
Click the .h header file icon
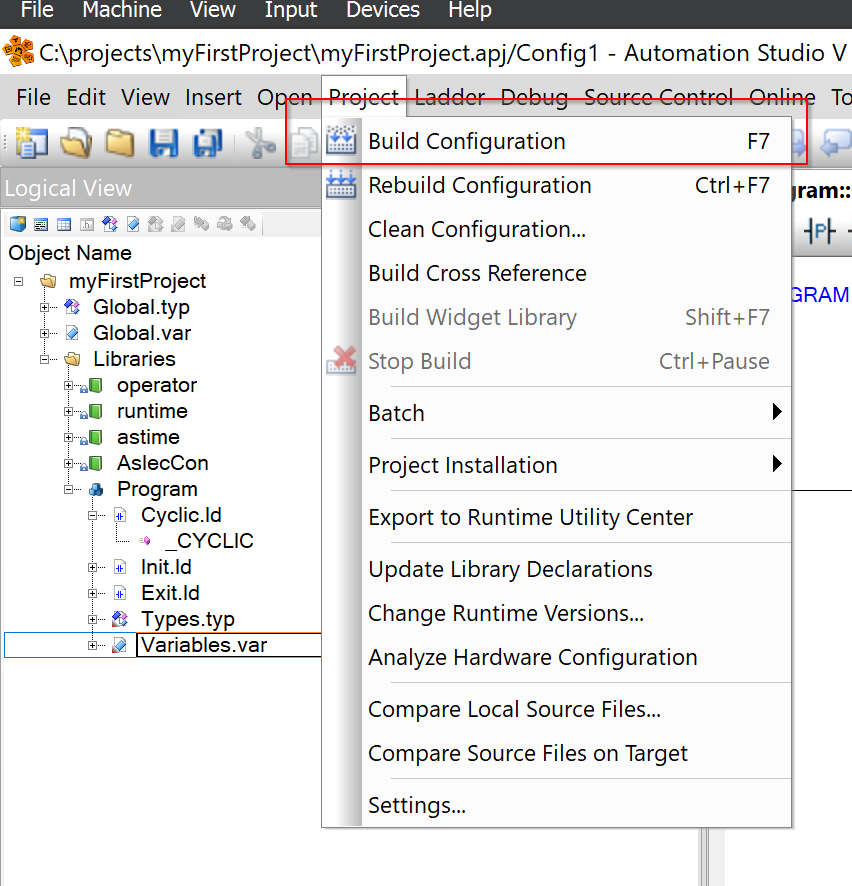[87, 225]
